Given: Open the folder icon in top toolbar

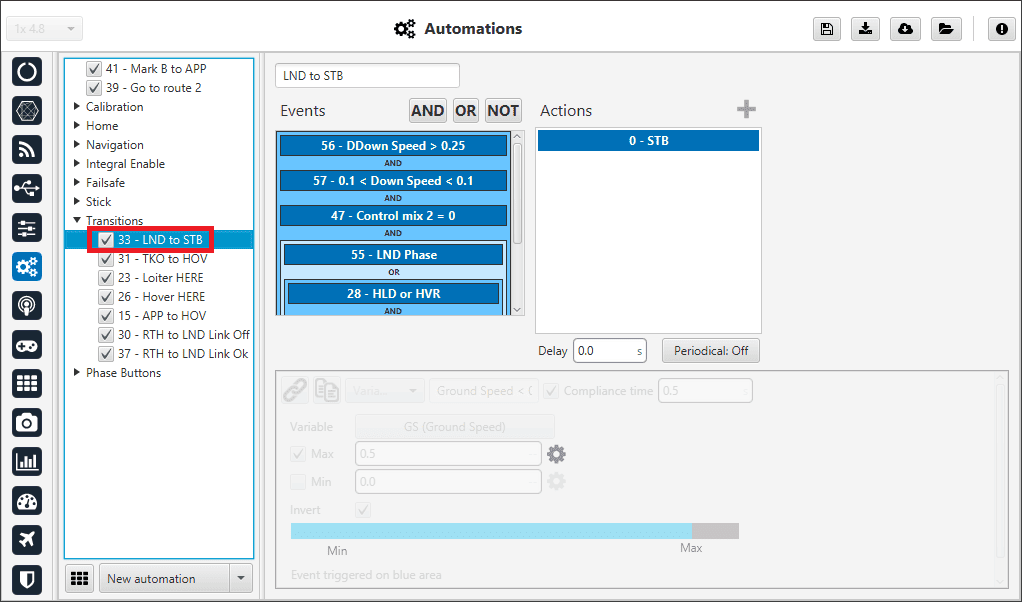Looking at the screenshot, I should (x=945, y=29).
